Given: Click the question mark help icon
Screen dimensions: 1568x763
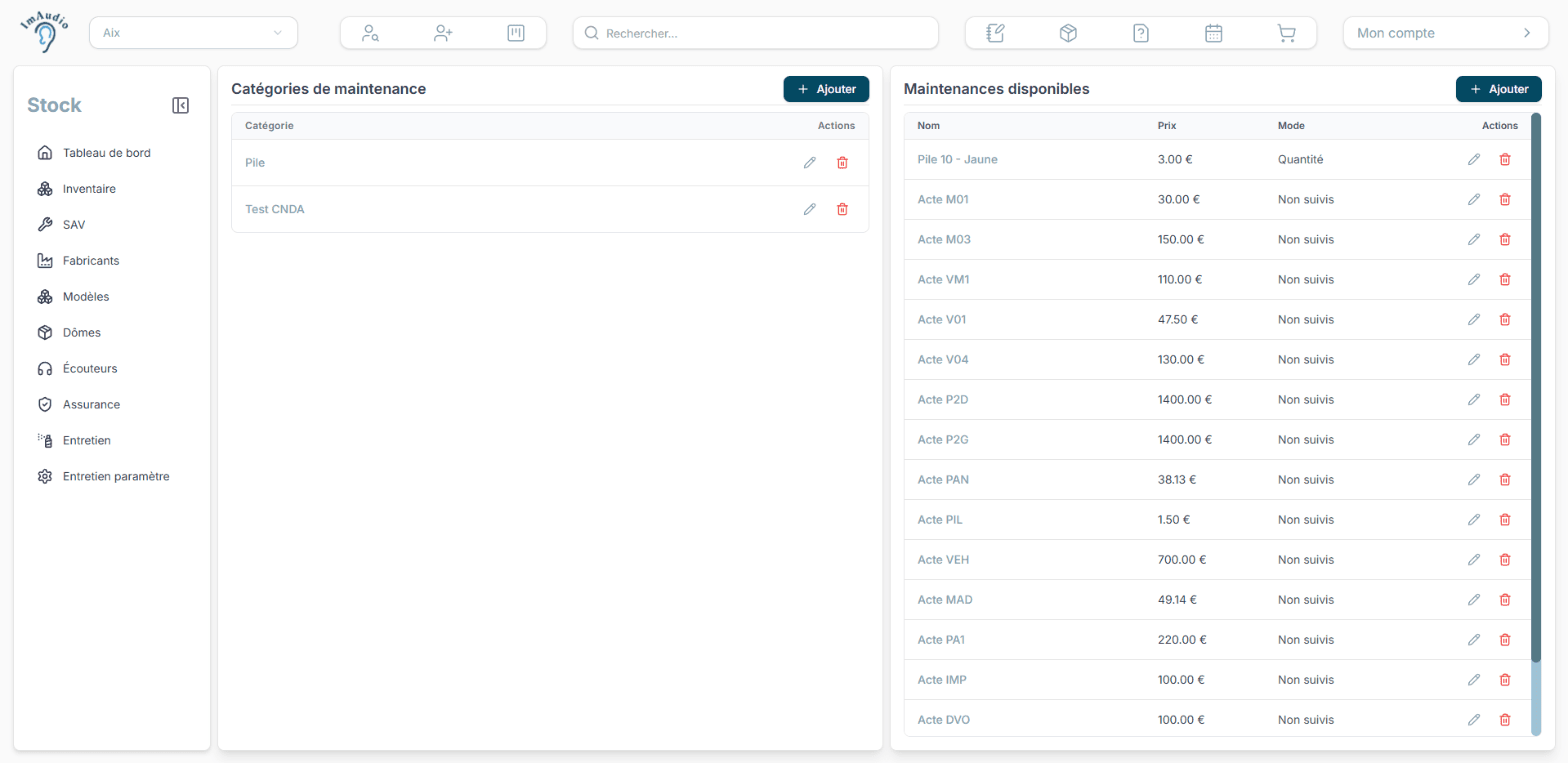Looking at the screenshot, I should 1141,33.
